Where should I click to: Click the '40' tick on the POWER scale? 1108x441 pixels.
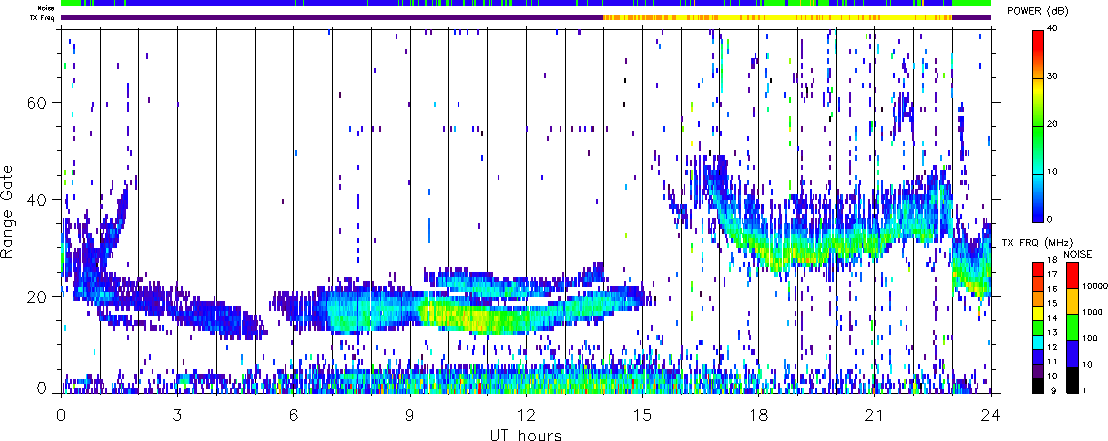pos(1052,29)
